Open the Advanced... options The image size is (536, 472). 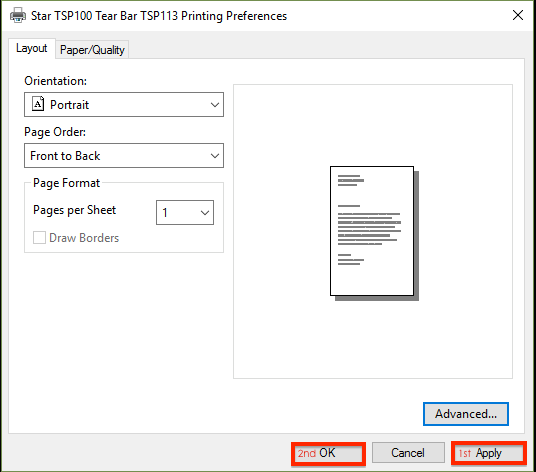coord(466,414)
